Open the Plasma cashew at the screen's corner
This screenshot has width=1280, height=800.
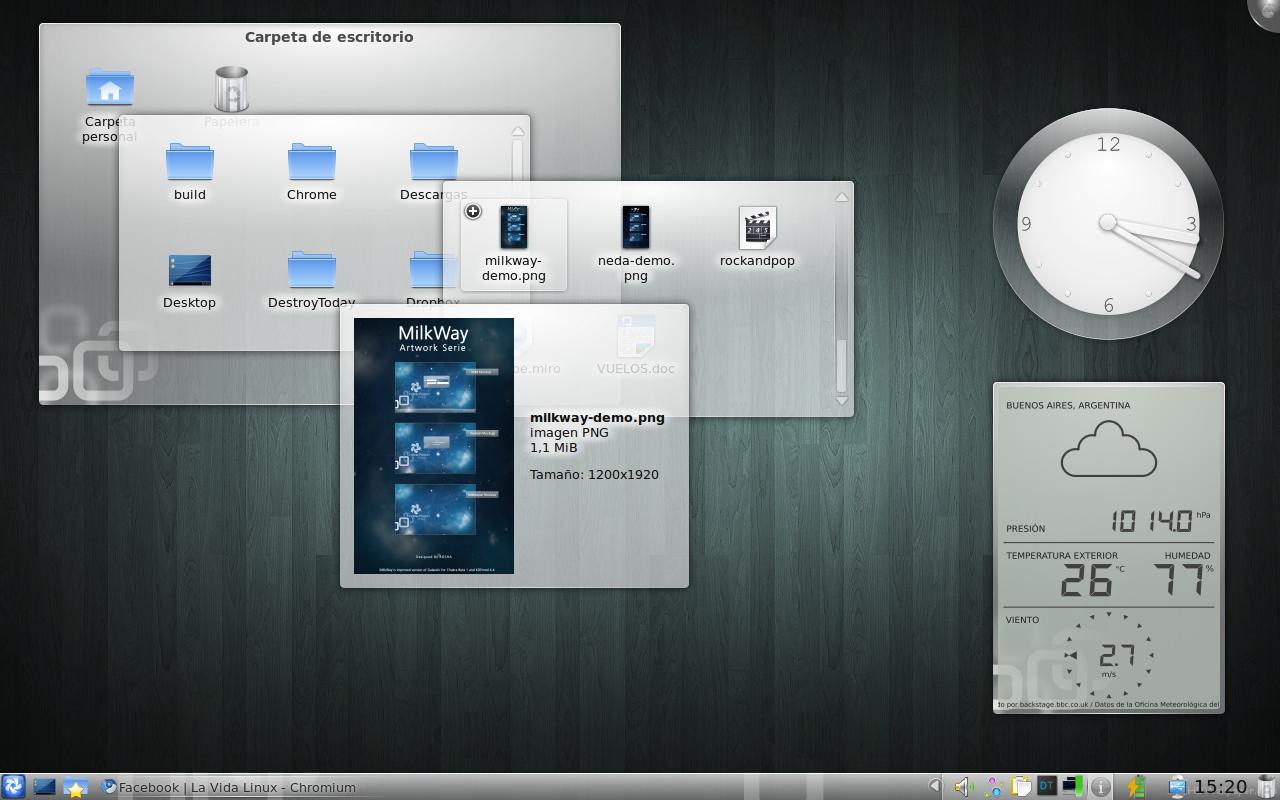point(1268,10)
